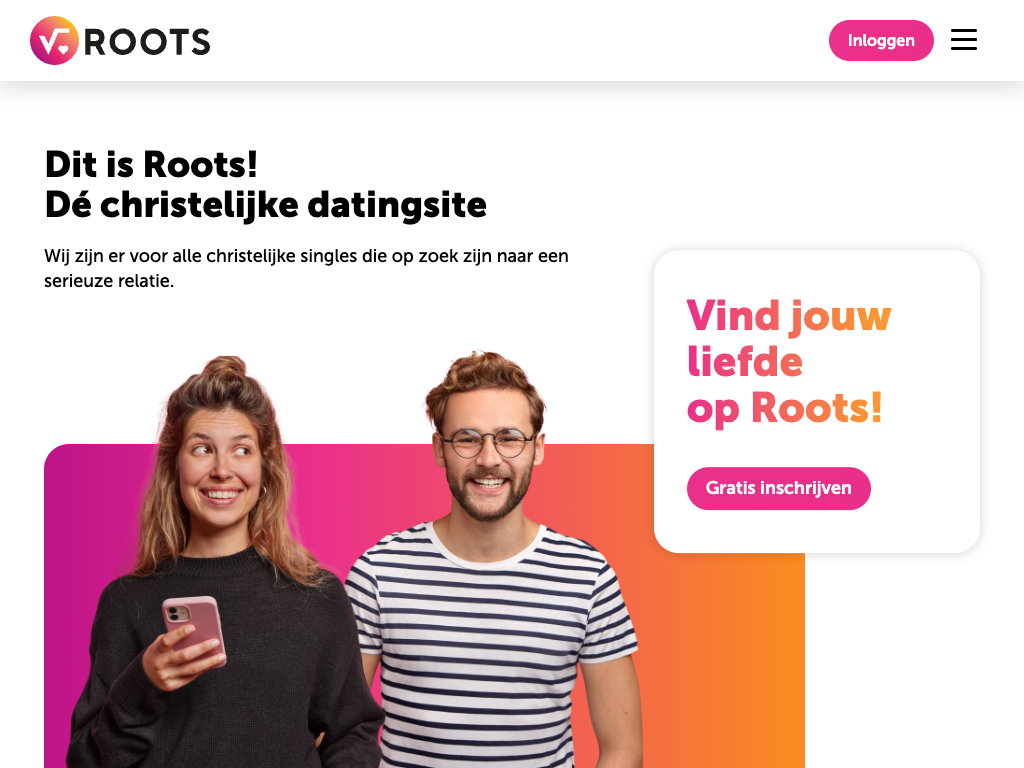The image size is (1024, 768).
Task: Click the 'serieuze relatie.' text line
Action: click(109, 281)
